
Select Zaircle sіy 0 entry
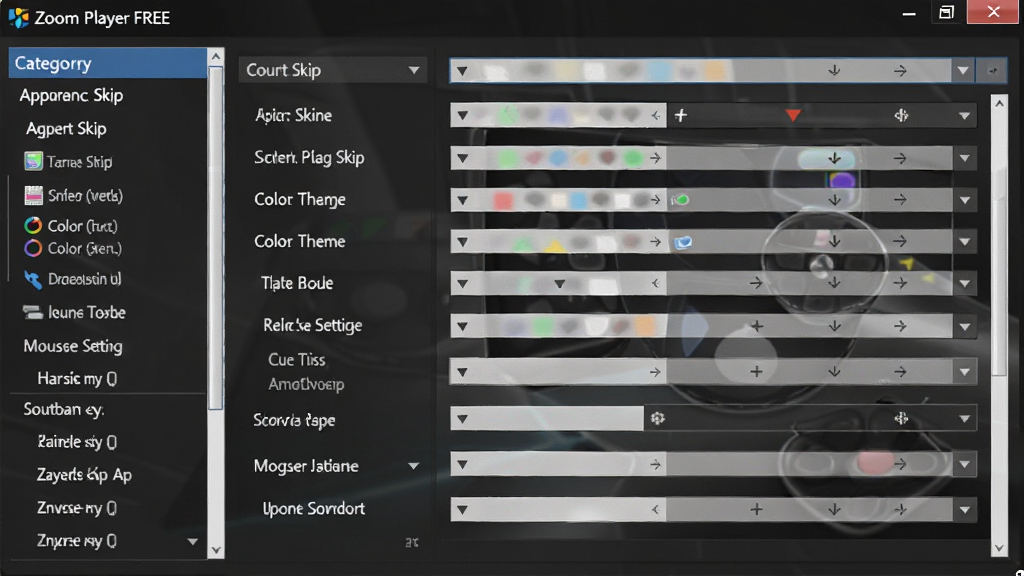click(x=77, y=442)
